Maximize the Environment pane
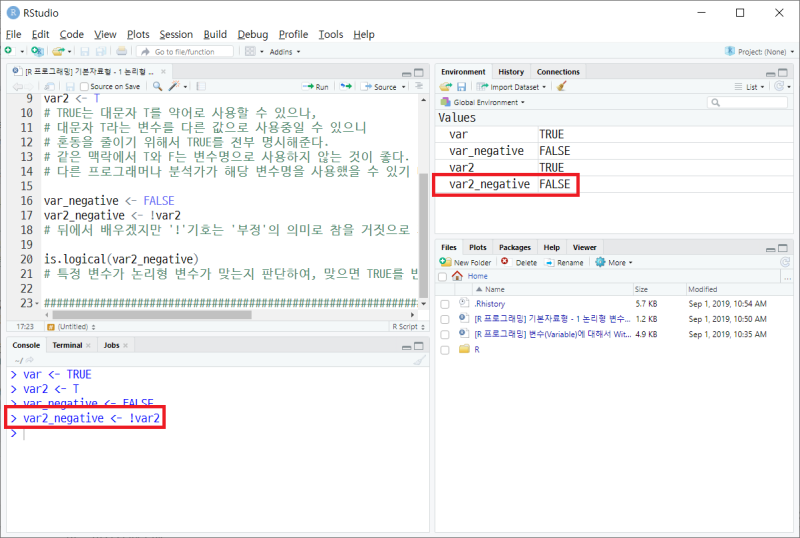This screenshot has width=800, height=538. (783, 73)
